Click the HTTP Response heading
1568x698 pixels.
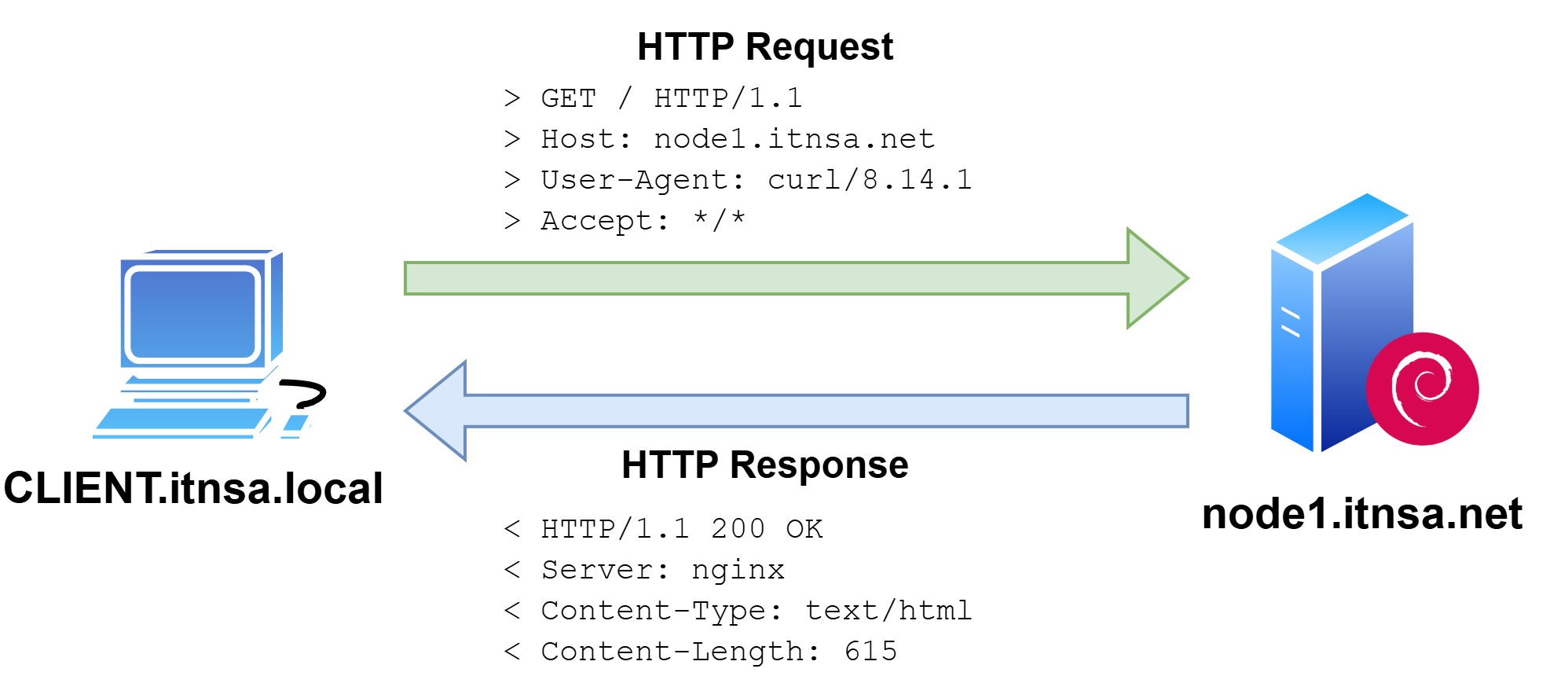point(764,465)
